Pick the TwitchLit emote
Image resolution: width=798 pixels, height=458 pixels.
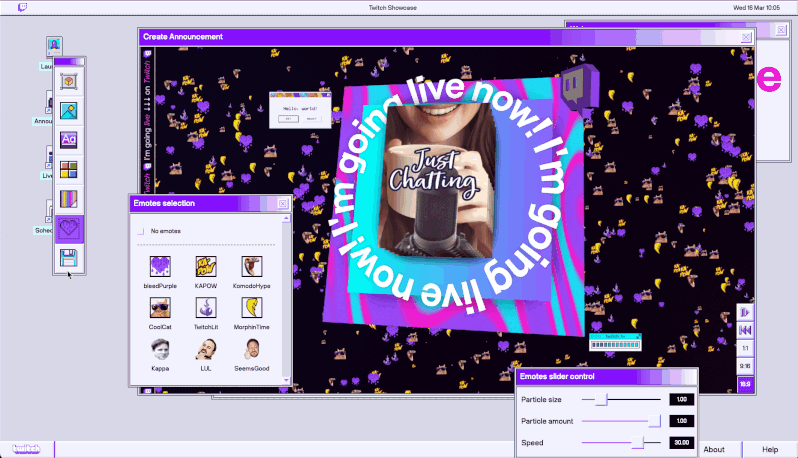click(x=206, y=308)
